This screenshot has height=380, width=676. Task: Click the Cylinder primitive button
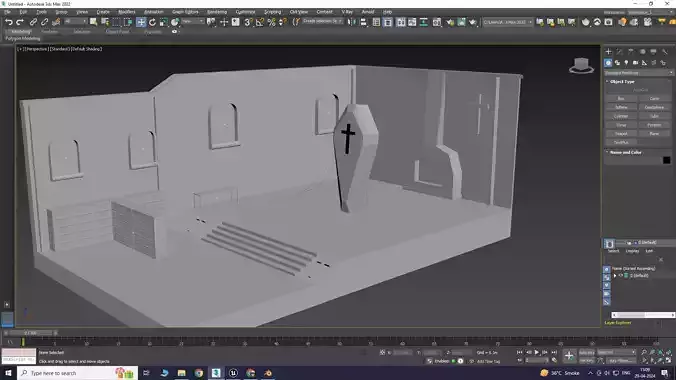click(x=621, y=116)
